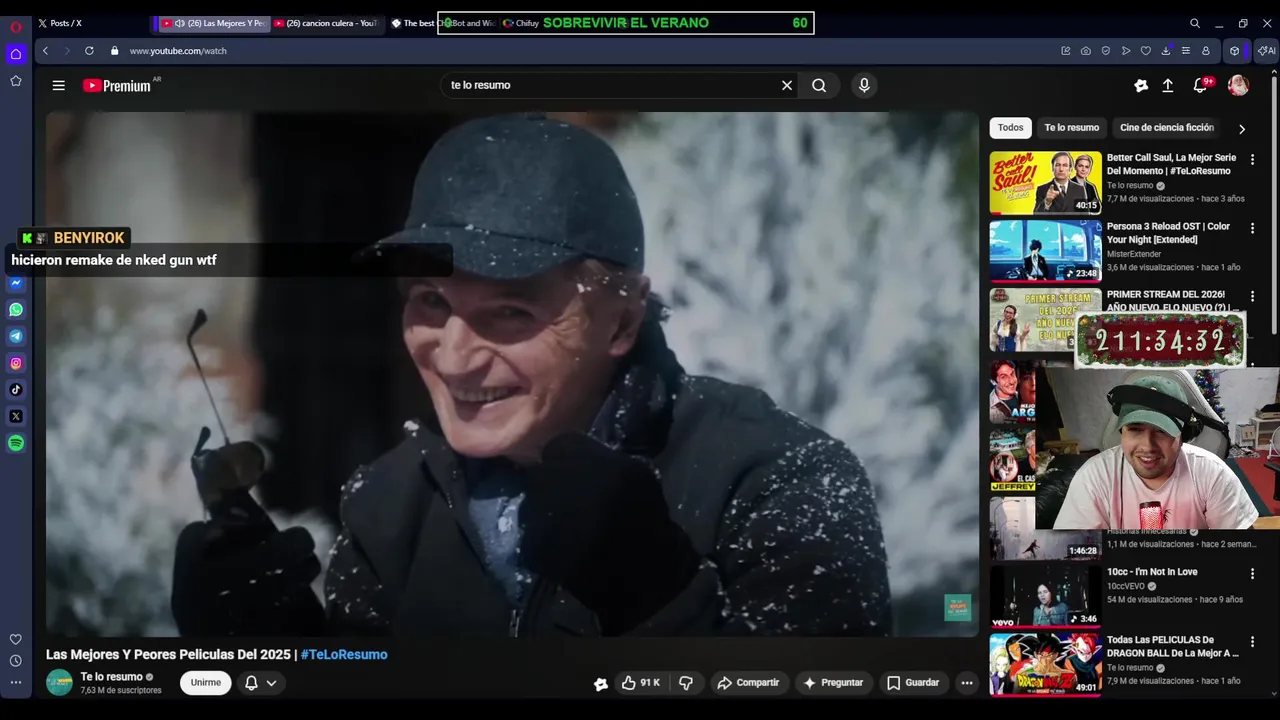Dislike the video
This screenshot has width=1280, height=720.
coord(686,683)
